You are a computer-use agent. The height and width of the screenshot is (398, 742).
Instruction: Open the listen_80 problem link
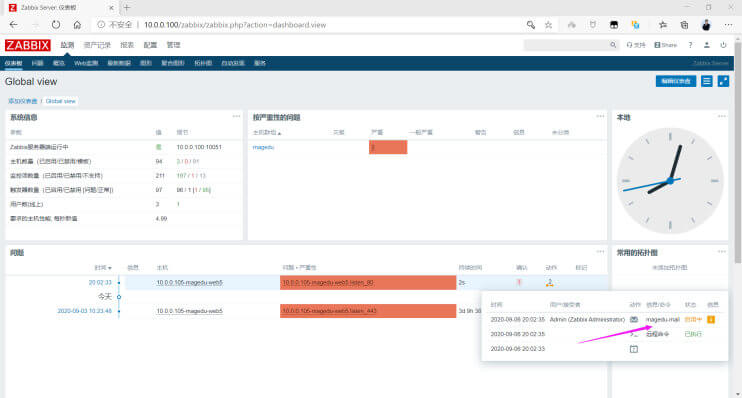pyautogui.click(x=328, y=283)
